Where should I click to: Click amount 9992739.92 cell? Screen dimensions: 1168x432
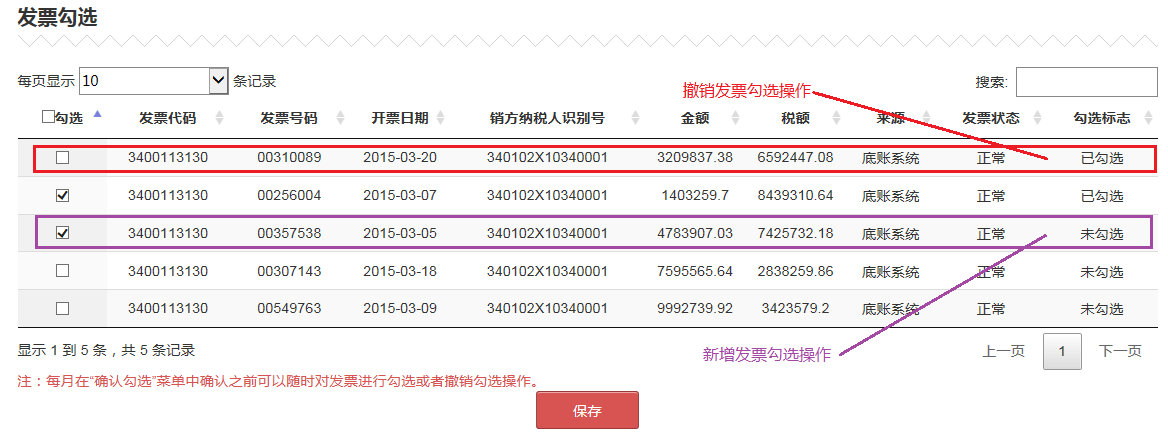(x=695, y=308)
